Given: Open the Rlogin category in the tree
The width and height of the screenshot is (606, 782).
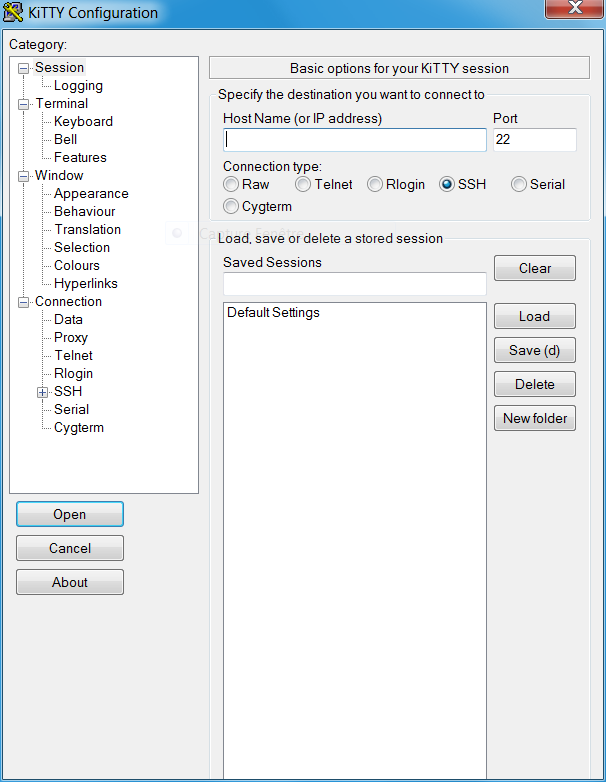Looking at the screenshot, I should (x=73, y=374).
